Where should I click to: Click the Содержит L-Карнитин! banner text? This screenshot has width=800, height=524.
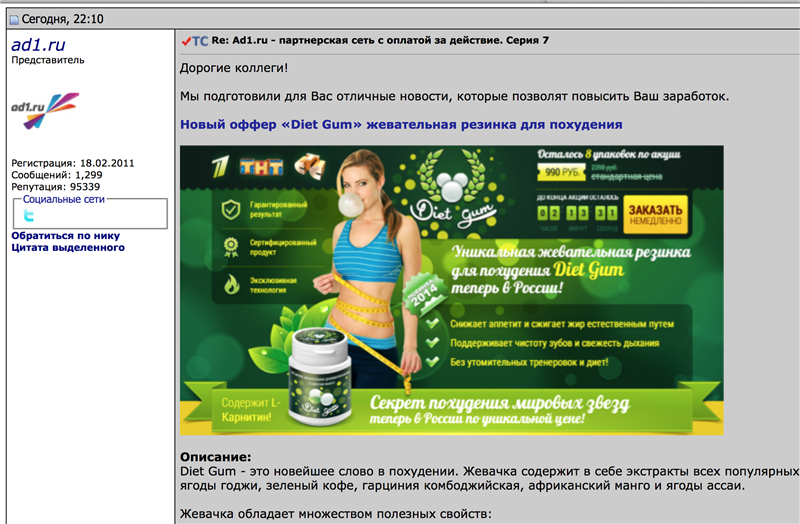251,410
